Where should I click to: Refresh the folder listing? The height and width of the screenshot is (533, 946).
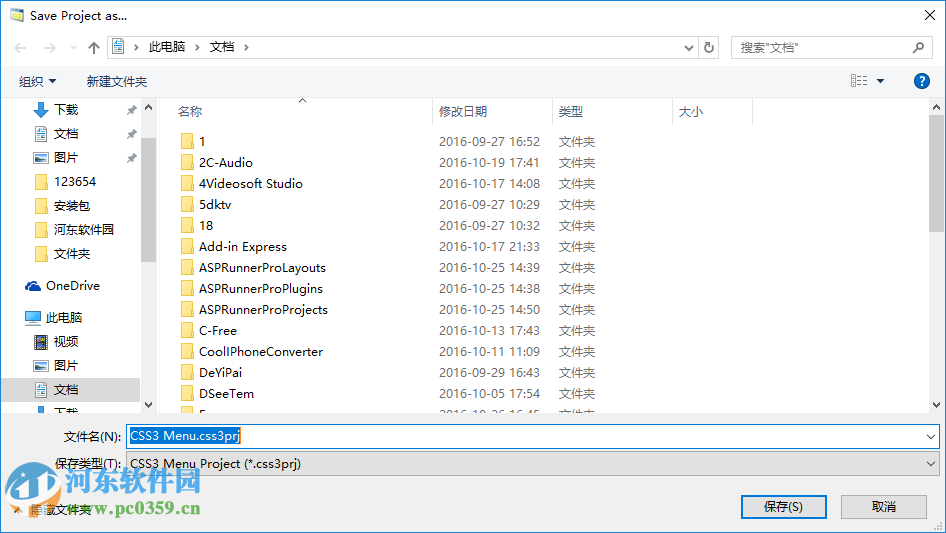(709, 47)
